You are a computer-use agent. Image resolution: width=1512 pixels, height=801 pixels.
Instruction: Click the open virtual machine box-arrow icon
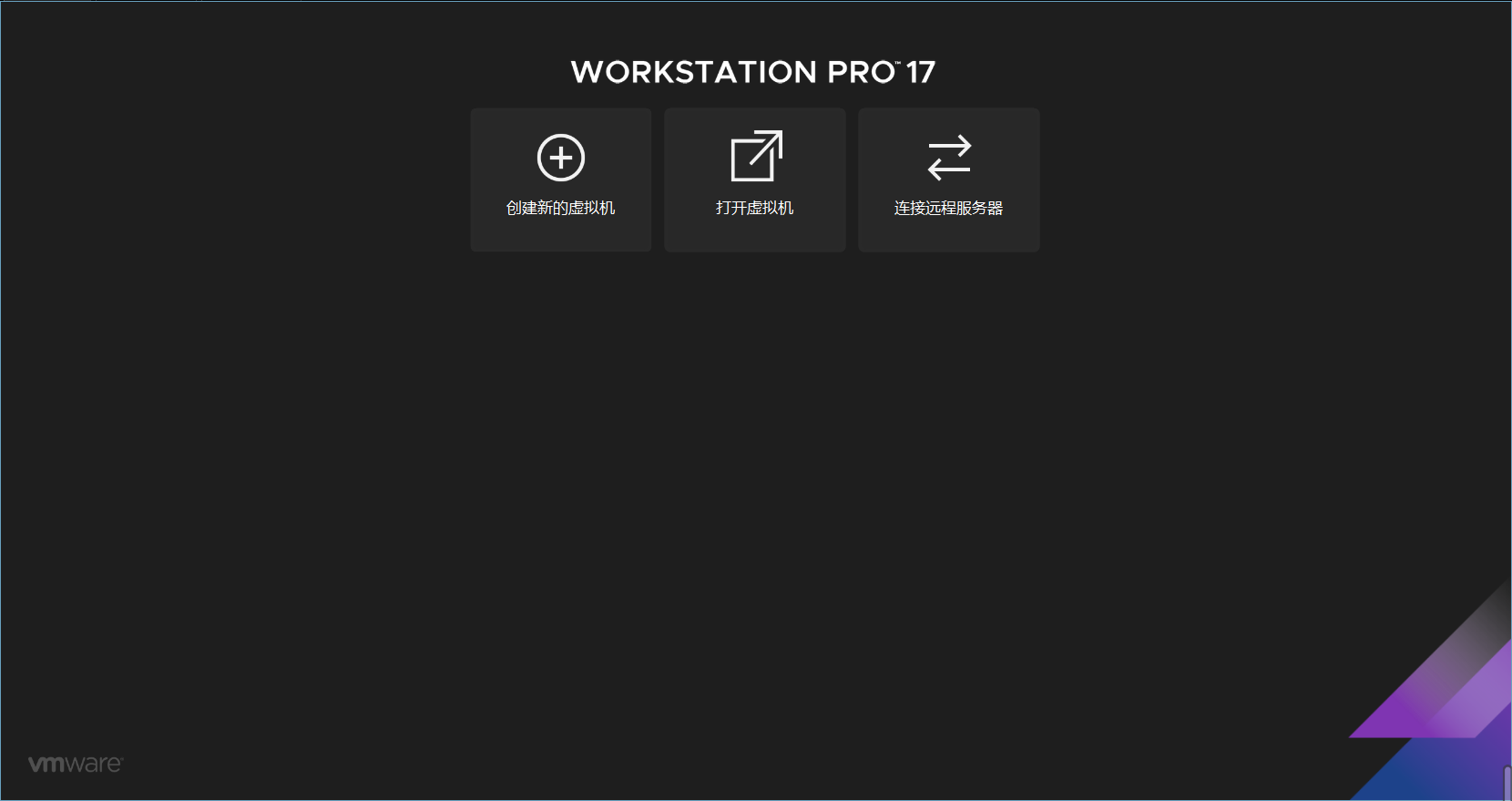[757, 156]
